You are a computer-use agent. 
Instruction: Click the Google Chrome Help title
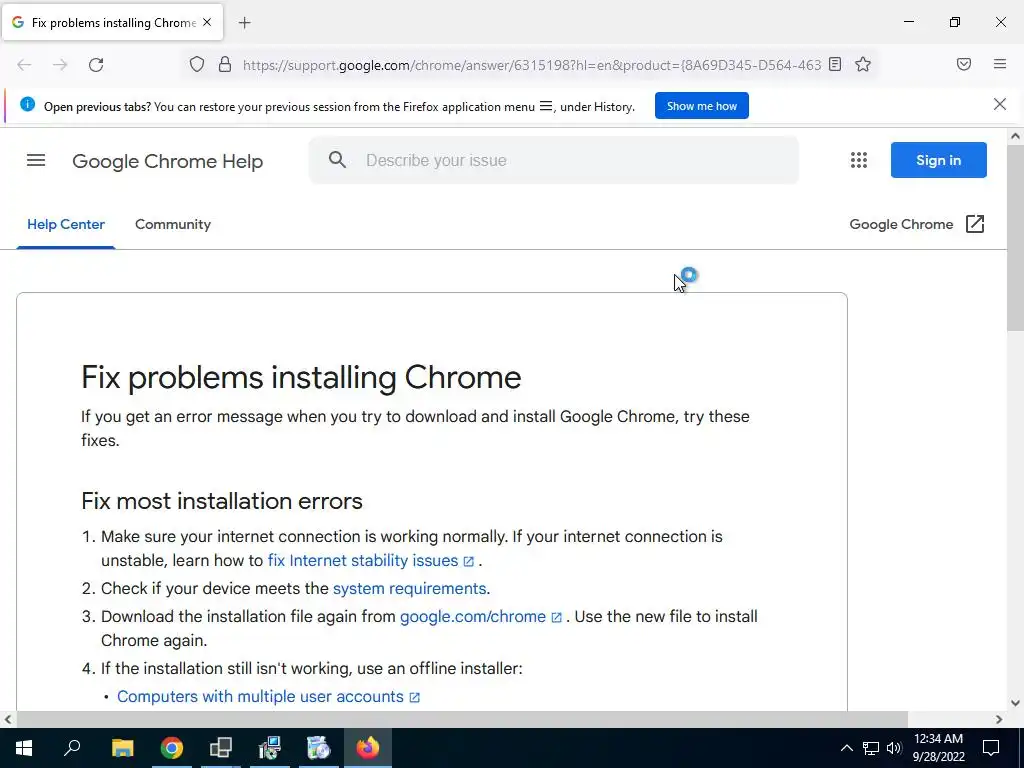[168, 161]
